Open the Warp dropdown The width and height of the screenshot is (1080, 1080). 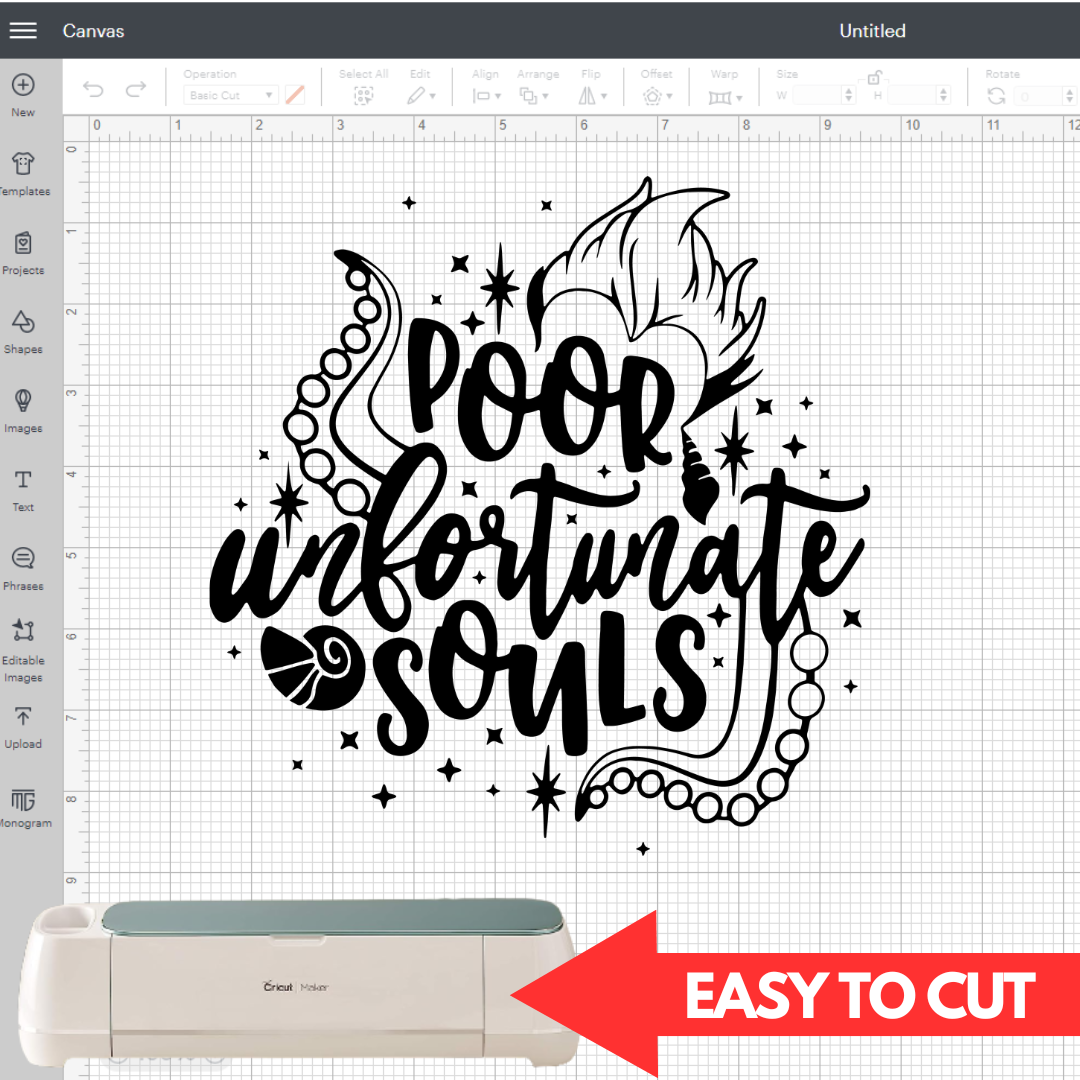click(x=725, y=97)
